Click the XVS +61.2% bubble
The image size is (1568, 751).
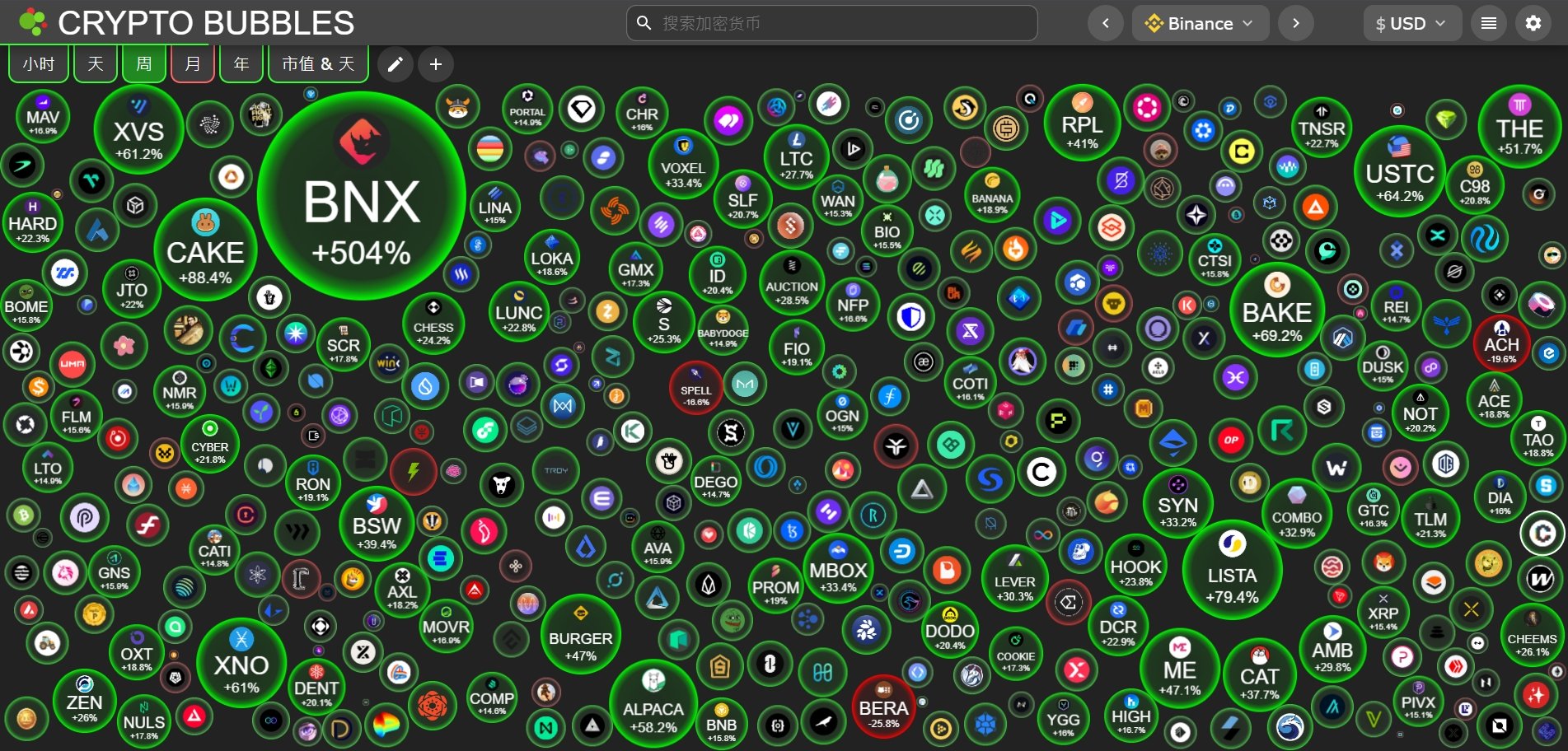138,129
